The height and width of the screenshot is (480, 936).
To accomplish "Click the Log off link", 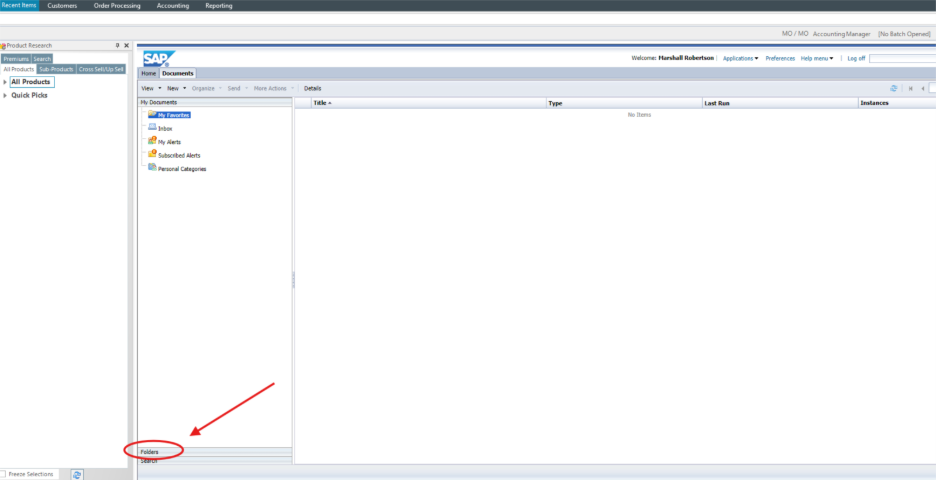I will click(856, 58).
